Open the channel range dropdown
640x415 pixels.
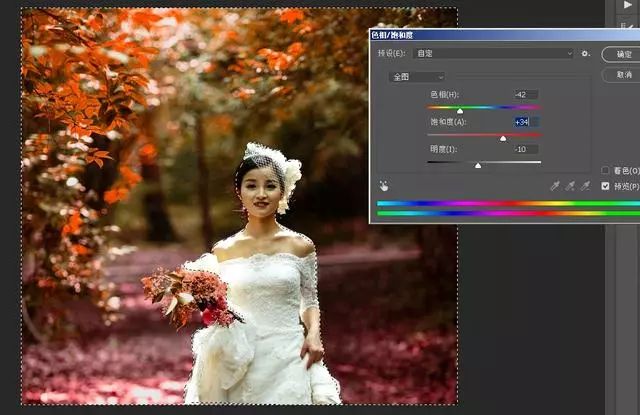pyautogui.click(x=417, y=77)
